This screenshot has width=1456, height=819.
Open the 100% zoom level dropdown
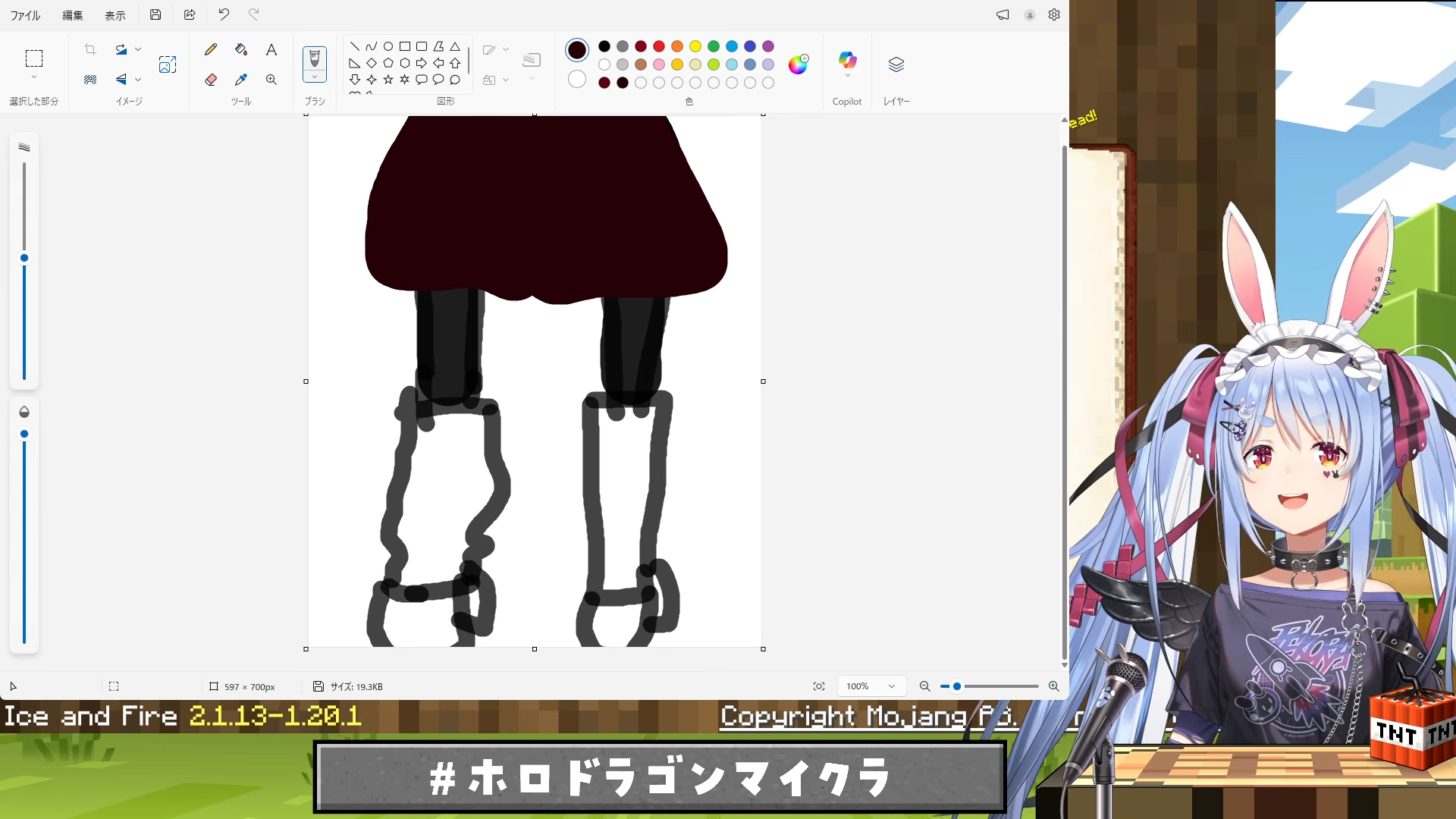tap(871, 686)
